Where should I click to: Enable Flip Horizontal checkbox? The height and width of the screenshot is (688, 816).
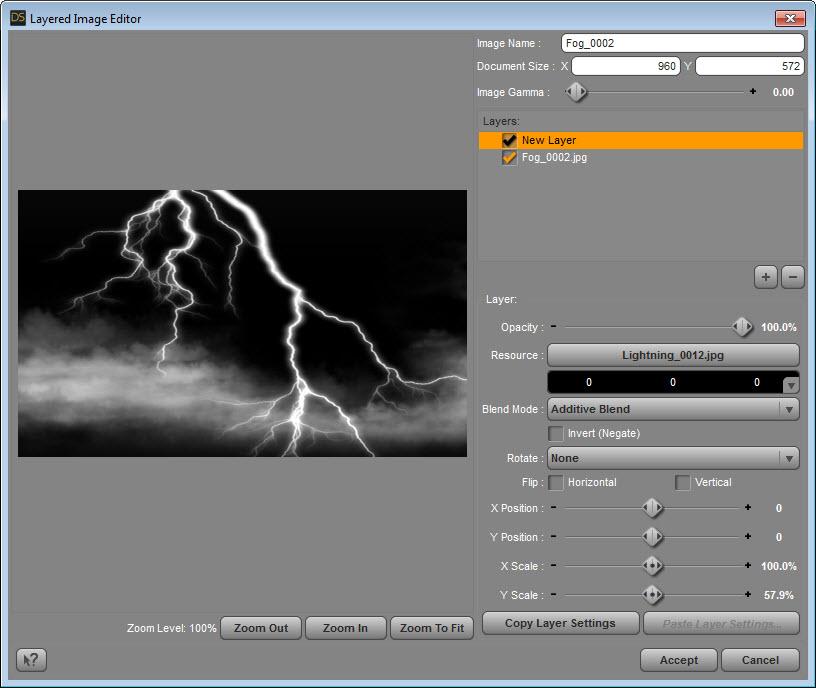click(556, 482)
